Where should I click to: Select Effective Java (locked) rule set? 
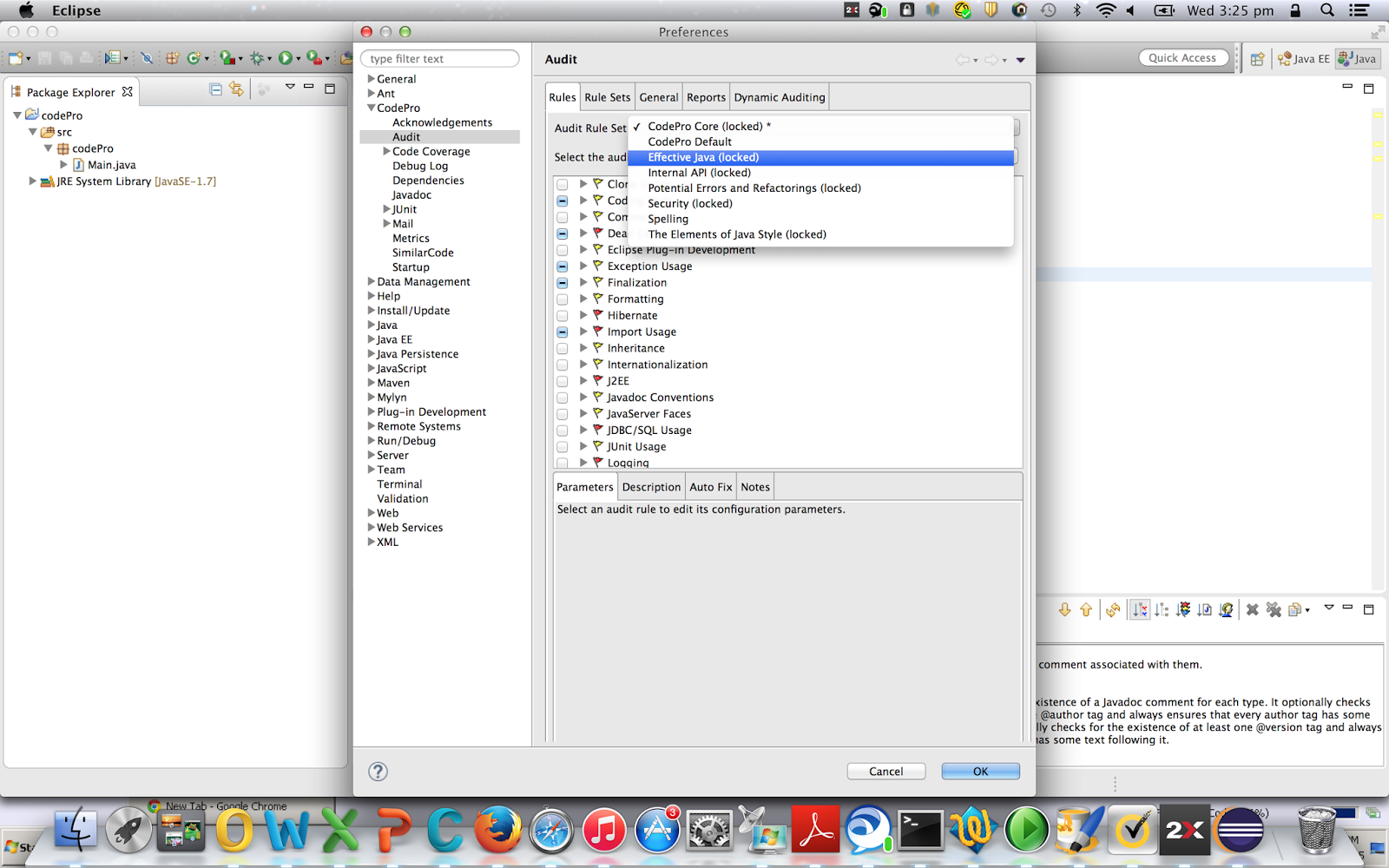(820, 157)
